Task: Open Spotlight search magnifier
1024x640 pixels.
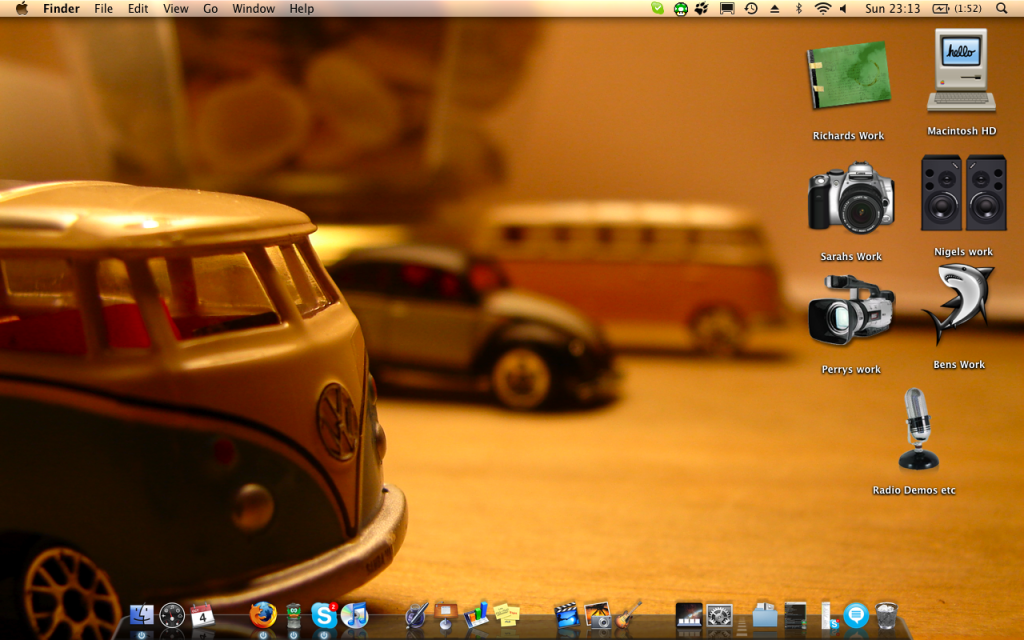Action: click(x=1002, y=8)
